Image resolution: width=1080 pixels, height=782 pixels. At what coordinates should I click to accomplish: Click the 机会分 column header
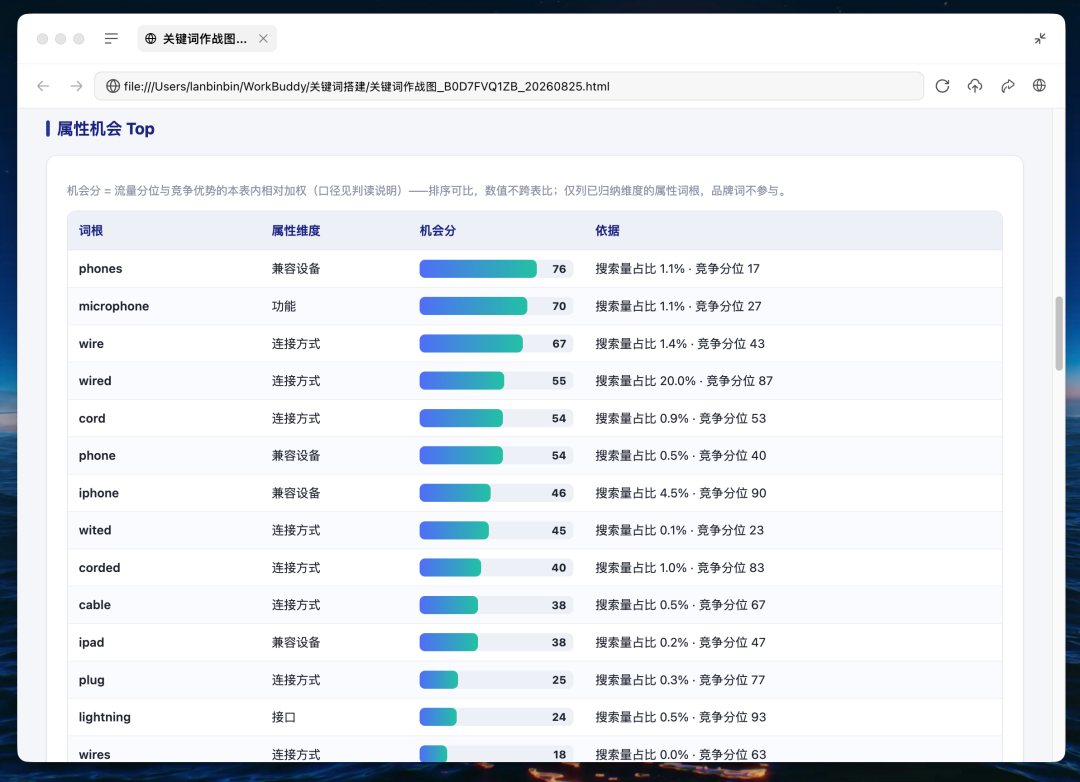point(437,231)
